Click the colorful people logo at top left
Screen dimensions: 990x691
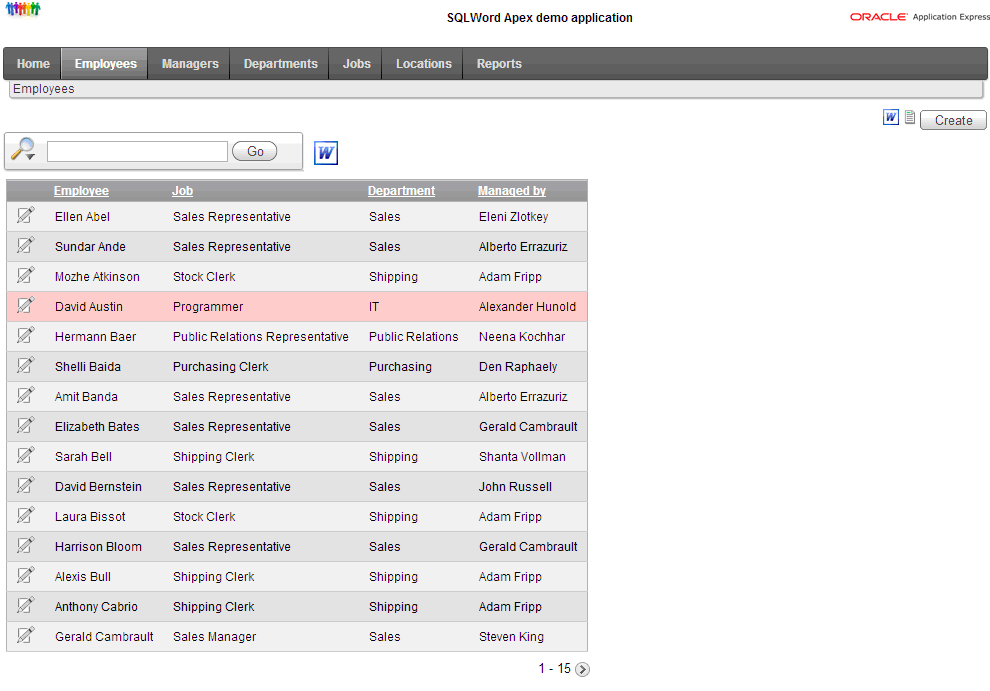tap(23, 9)
